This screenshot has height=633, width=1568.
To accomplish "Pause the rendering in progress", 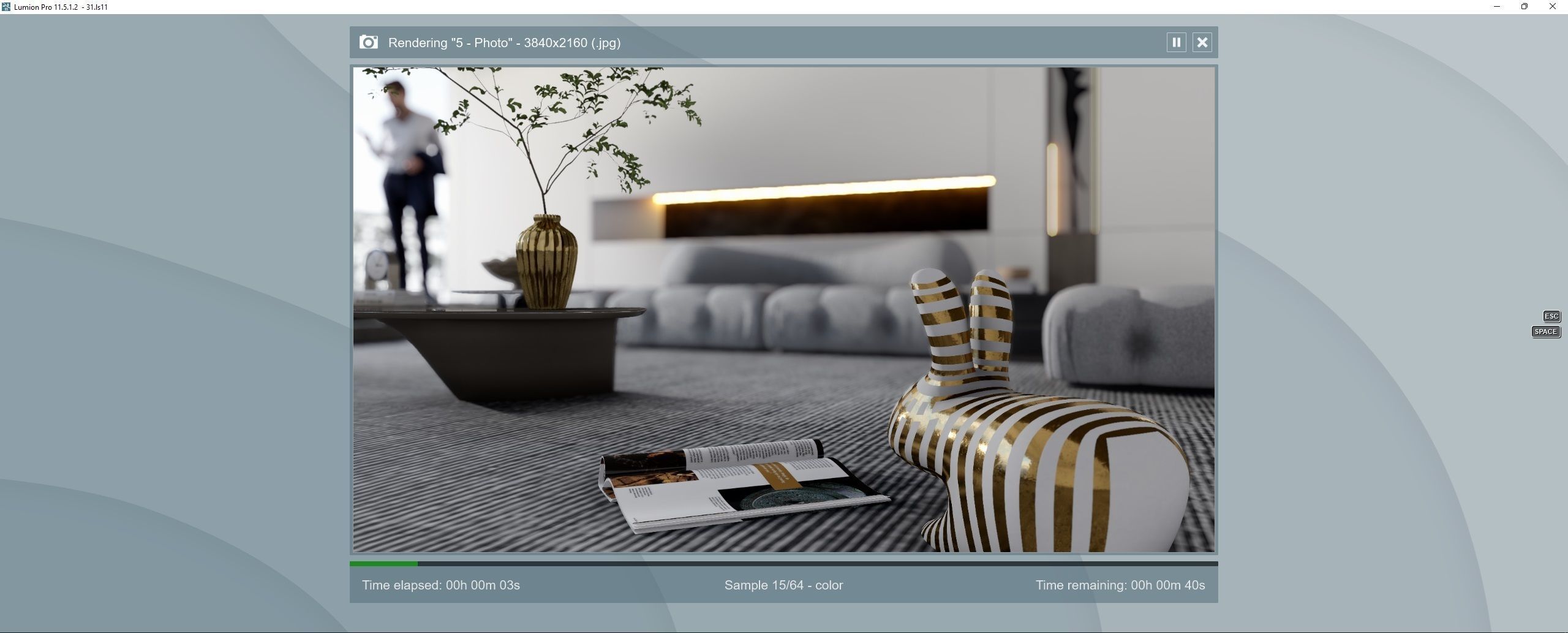I will pos(1176,42).
